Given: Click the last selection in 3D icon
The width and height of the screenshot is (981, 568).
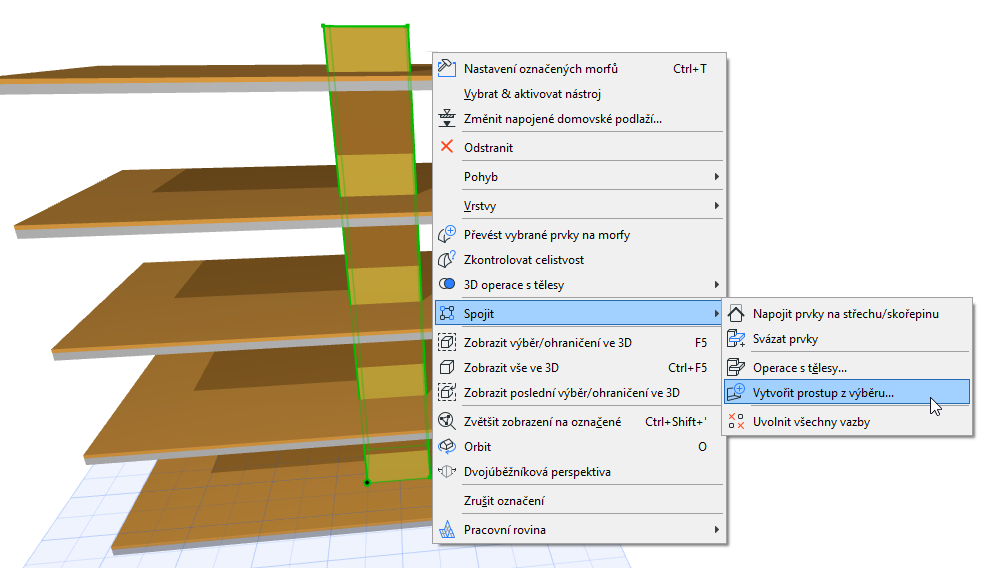Looking at the screenshot, I should (447, 392).
